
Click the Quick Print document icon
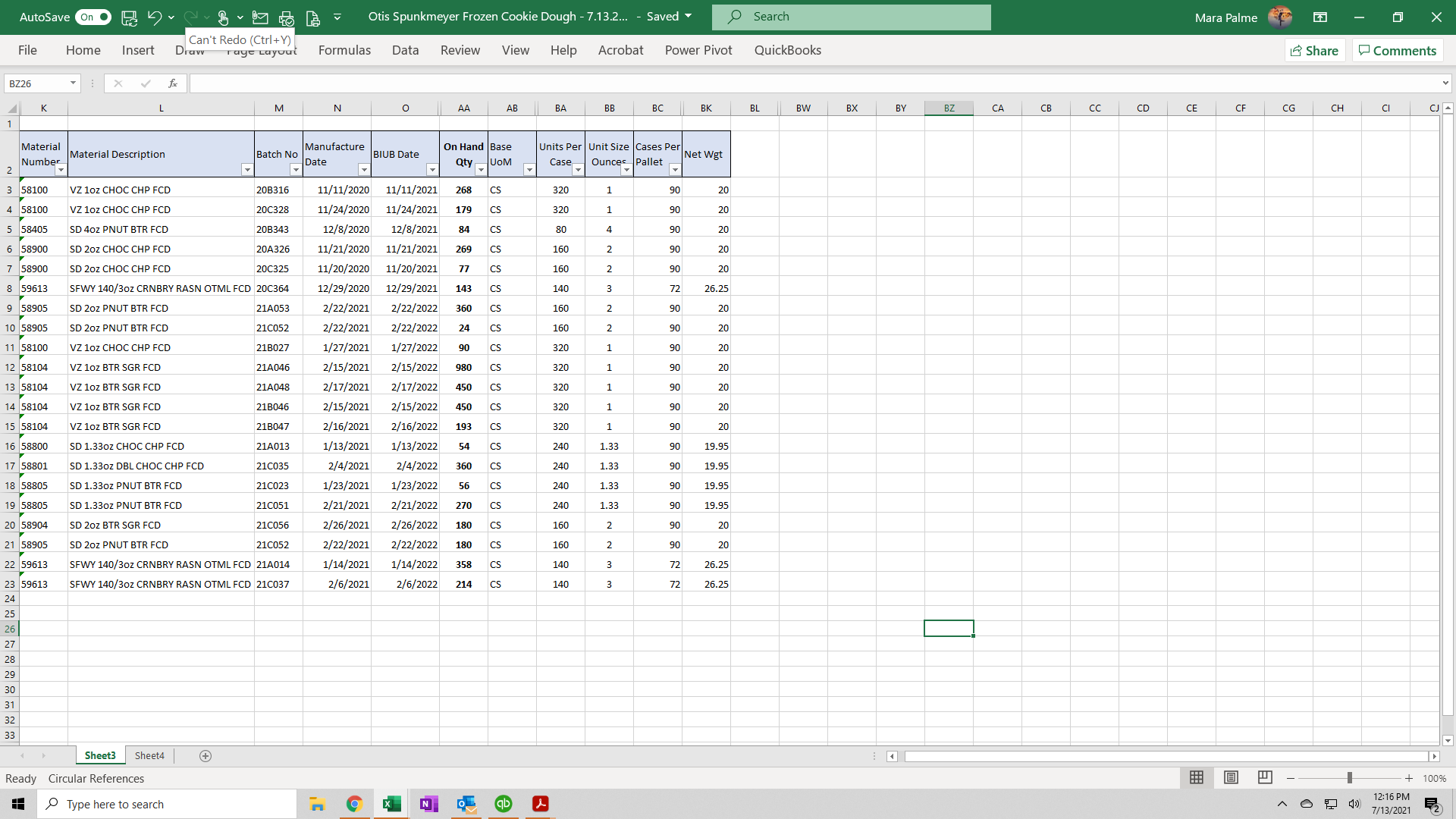pyautogui.click(x=312, y=17)
